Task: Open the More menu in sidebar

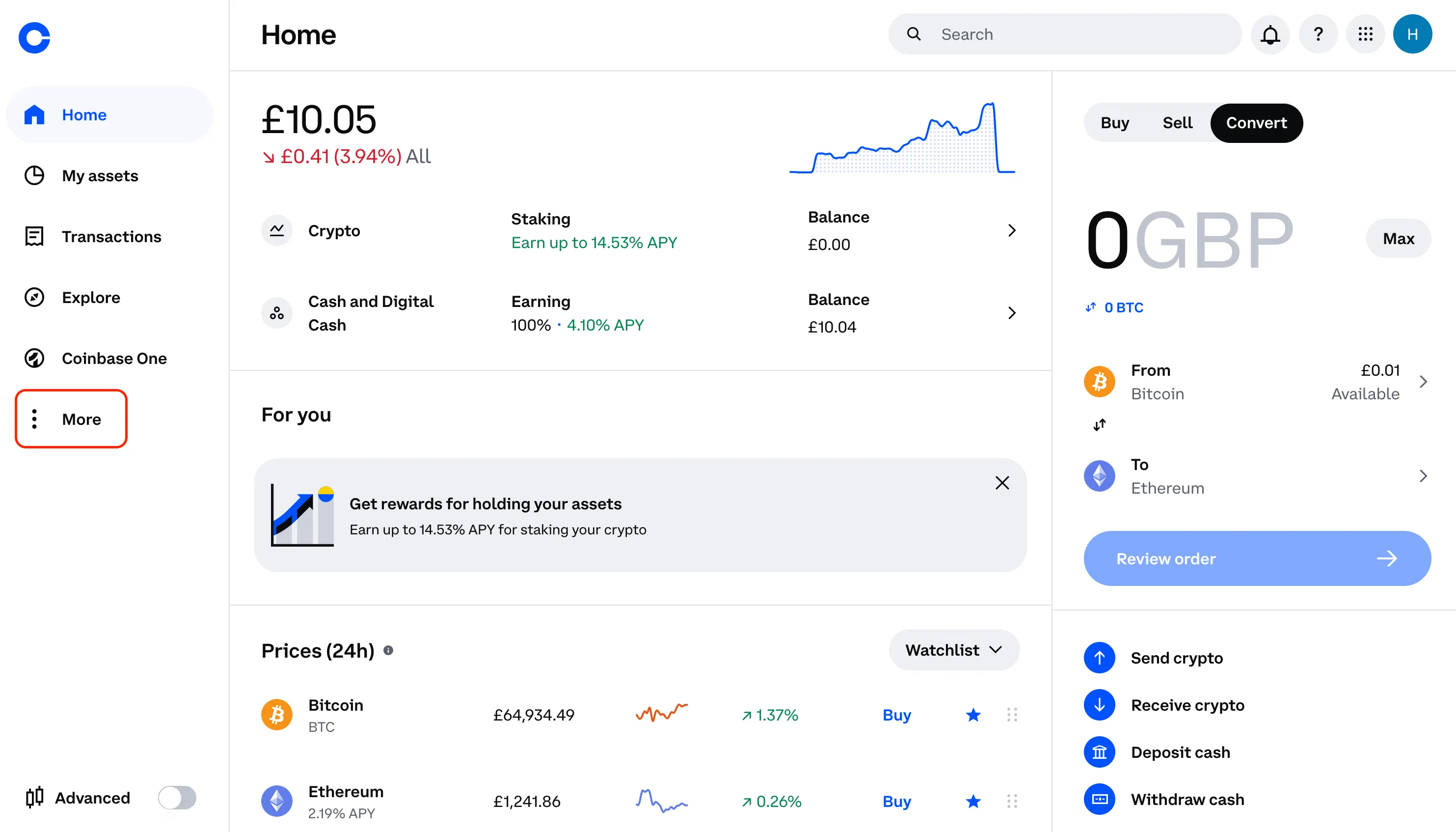Action: pos(71,419)
